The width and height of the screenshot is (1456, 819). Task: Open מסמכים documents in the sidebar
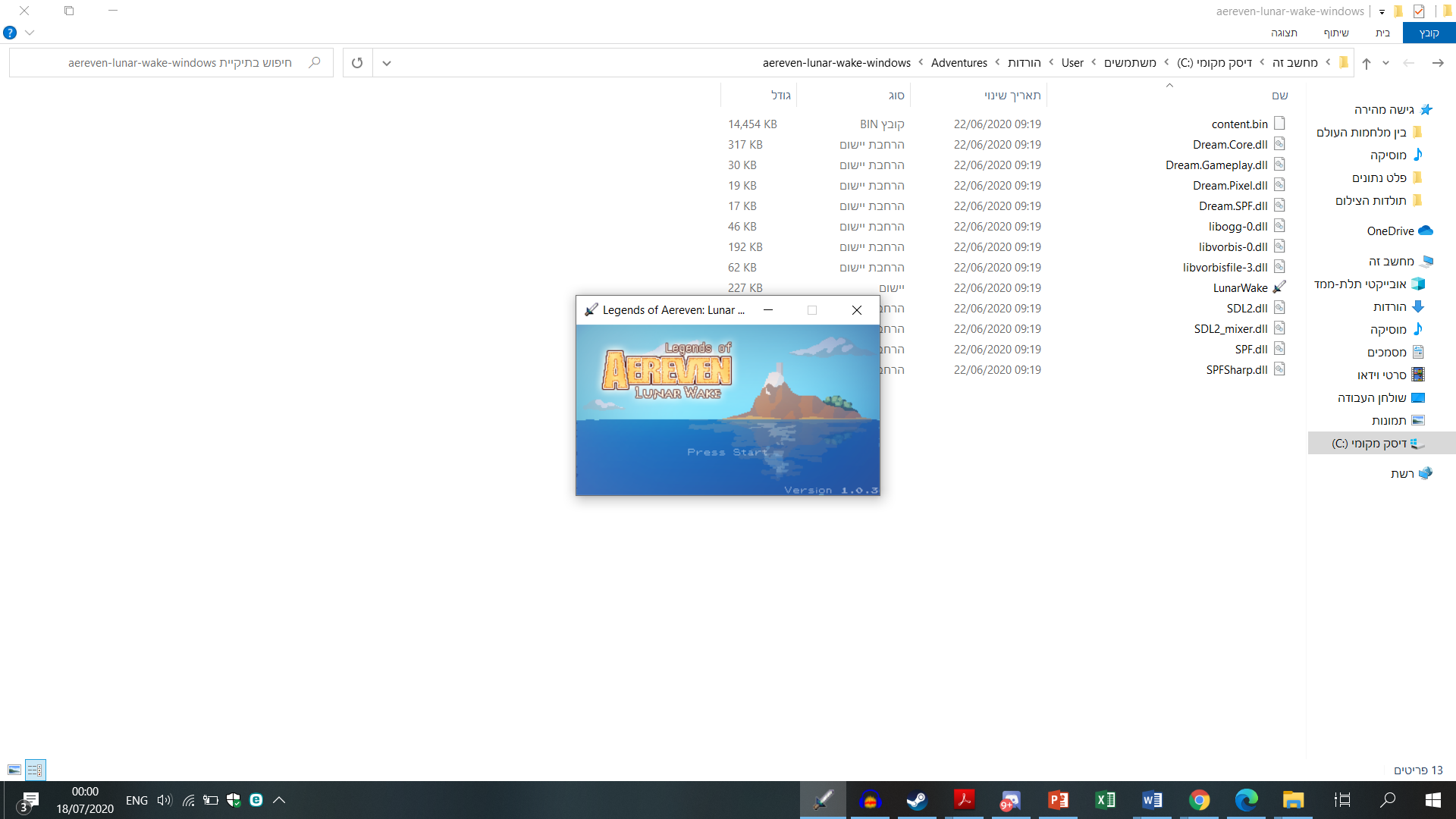coord(1395,352)
